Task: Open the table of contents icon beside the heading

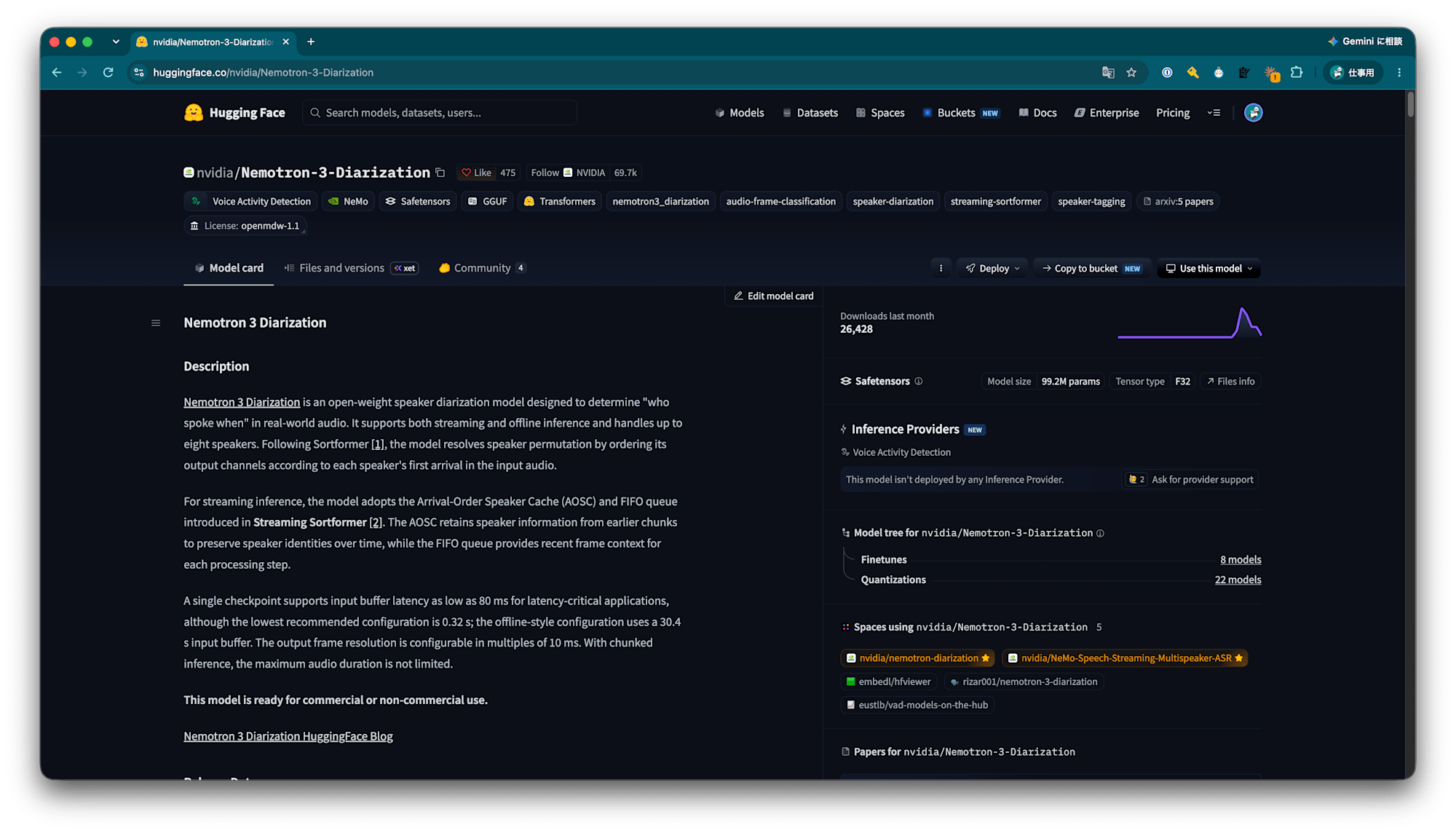Action: 156,323
